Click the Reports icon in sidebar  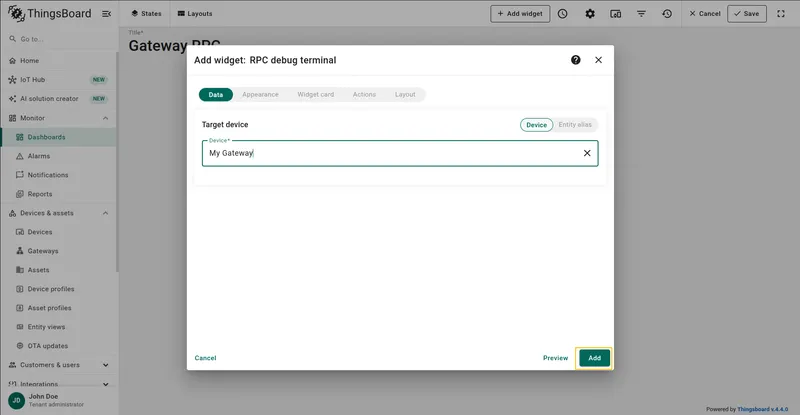coord(20,194)
